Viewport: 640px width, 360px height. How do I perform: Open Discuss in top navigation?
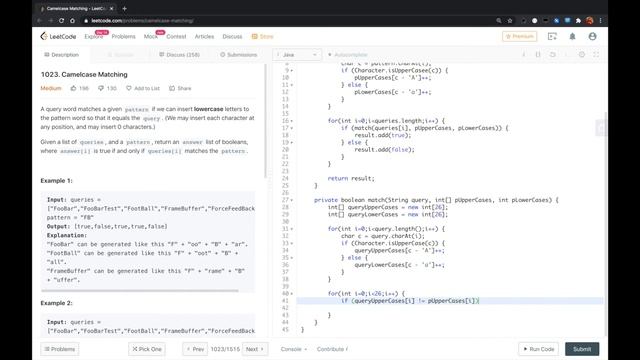(x=232, y=36)
